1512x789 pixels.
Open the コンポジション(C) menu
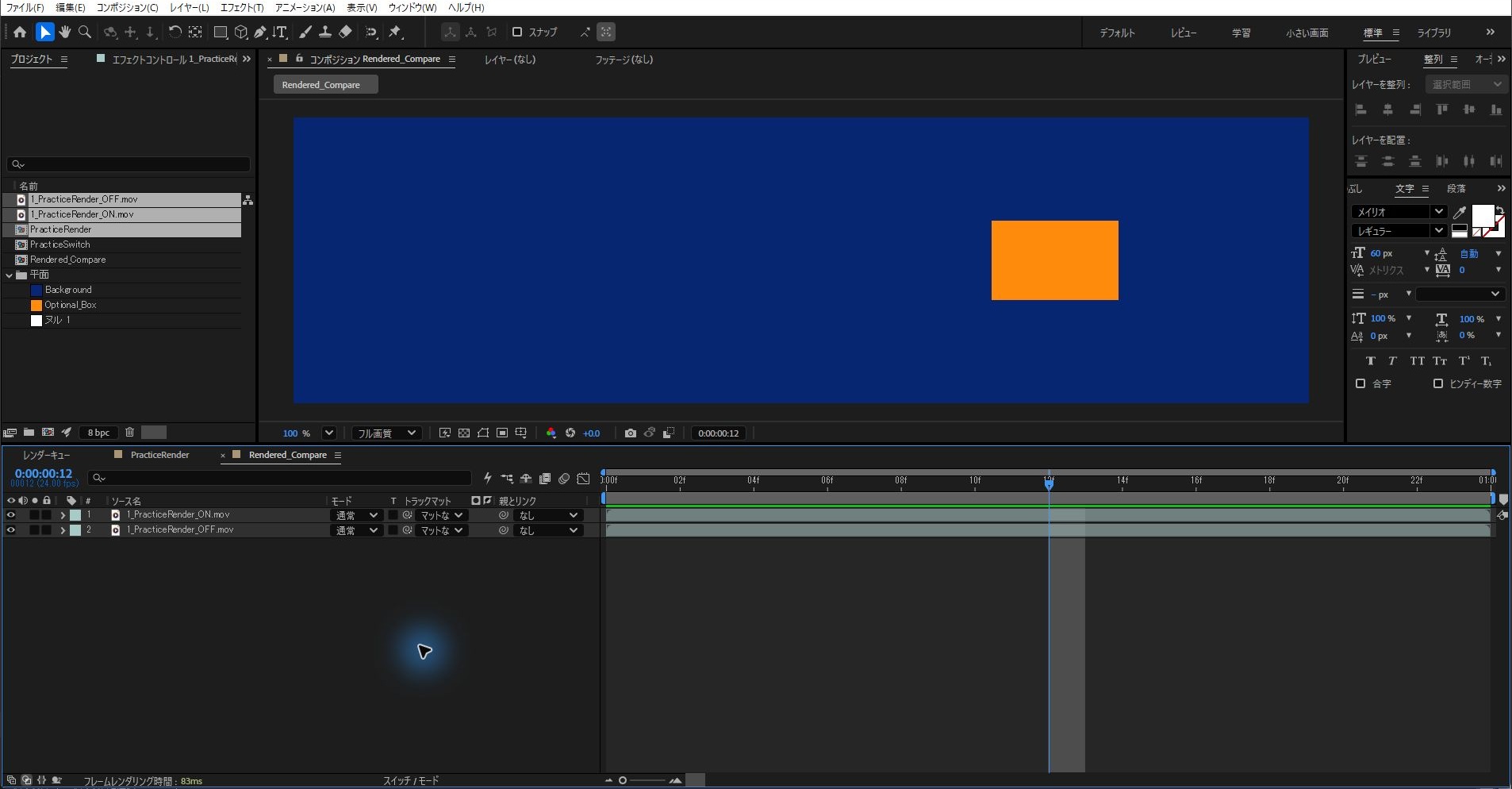pos(127,8)
